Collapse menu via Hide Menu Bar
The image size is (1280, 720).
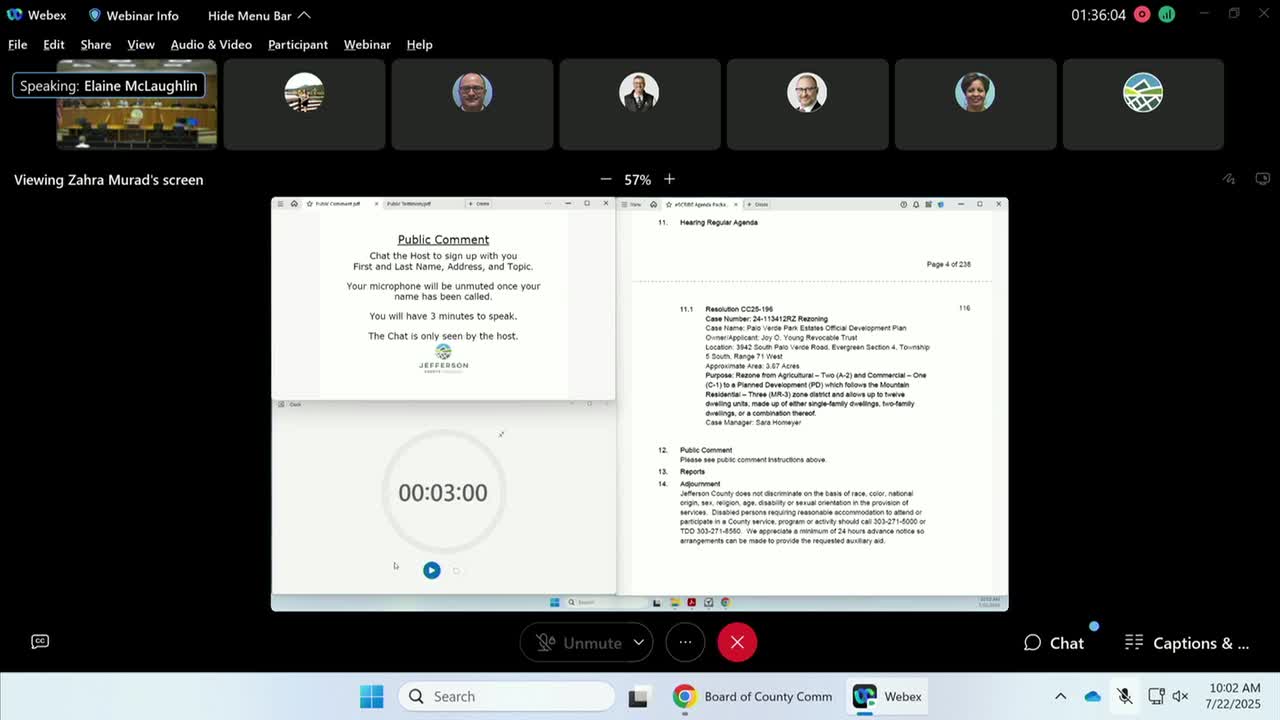[x=259, y=15]
